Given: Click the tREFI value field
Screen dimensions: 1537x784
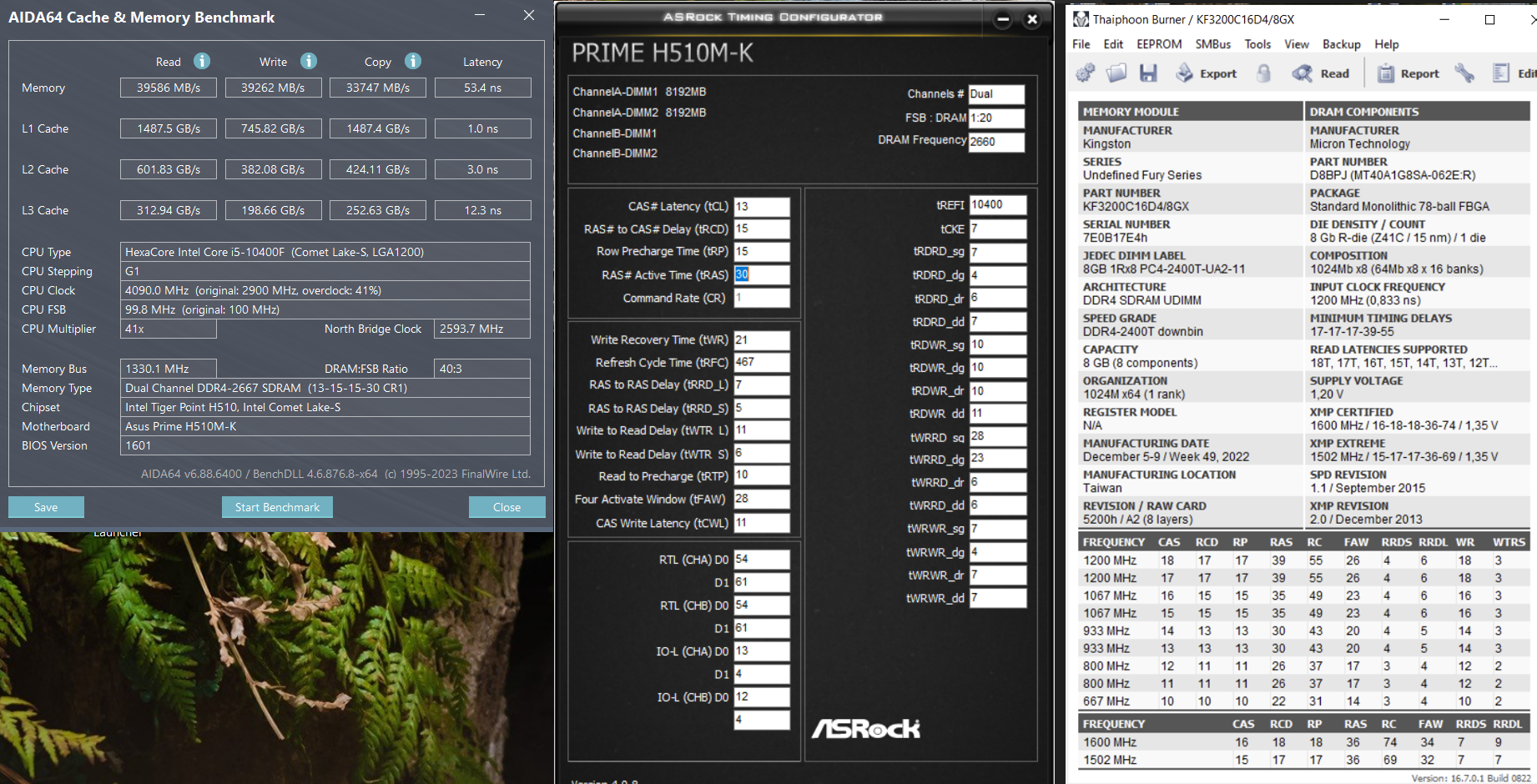Looking at the screenshot, I should coord(998,204).
